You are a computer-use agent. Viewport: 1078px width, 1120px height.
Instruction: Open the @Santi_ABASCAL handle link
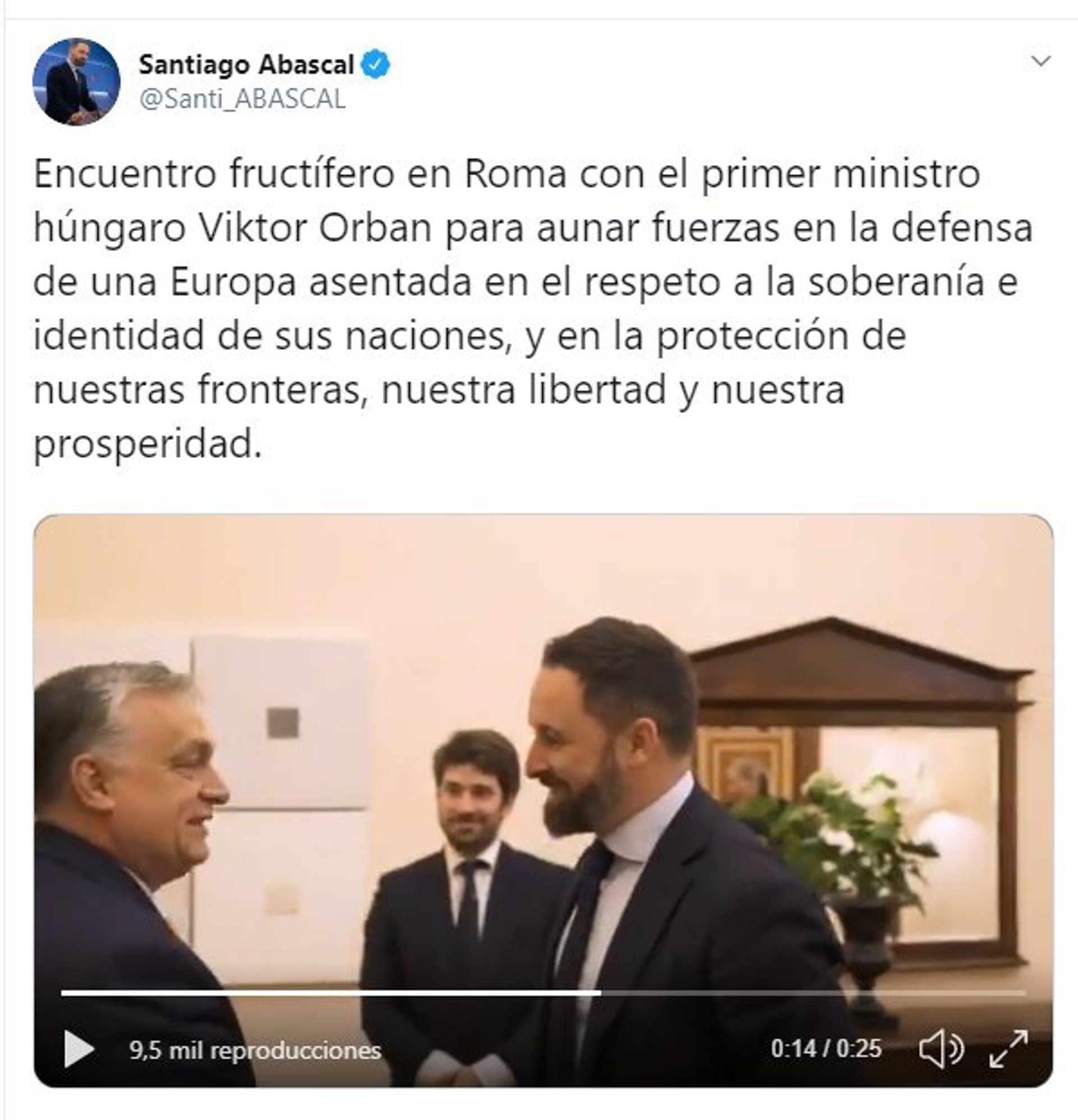[242, 99]
